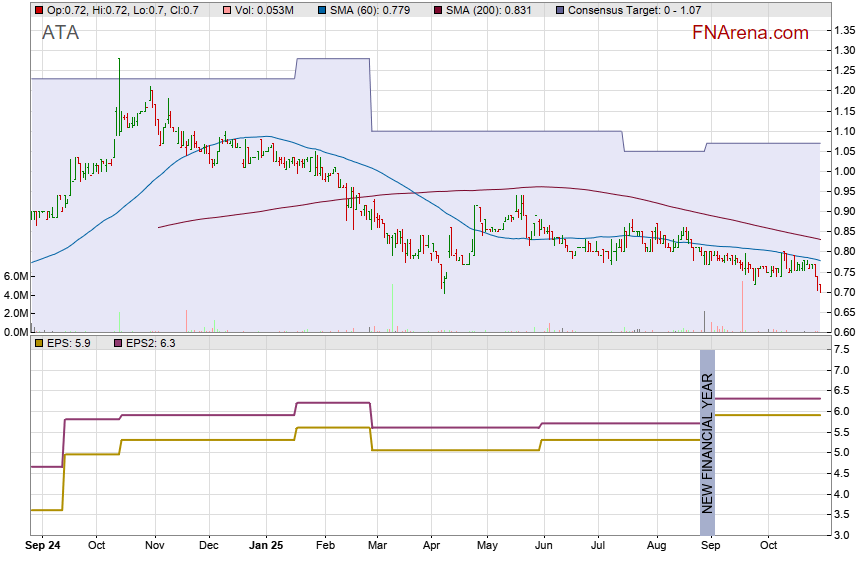Click the Jan 25 date label

click(266, 546)
